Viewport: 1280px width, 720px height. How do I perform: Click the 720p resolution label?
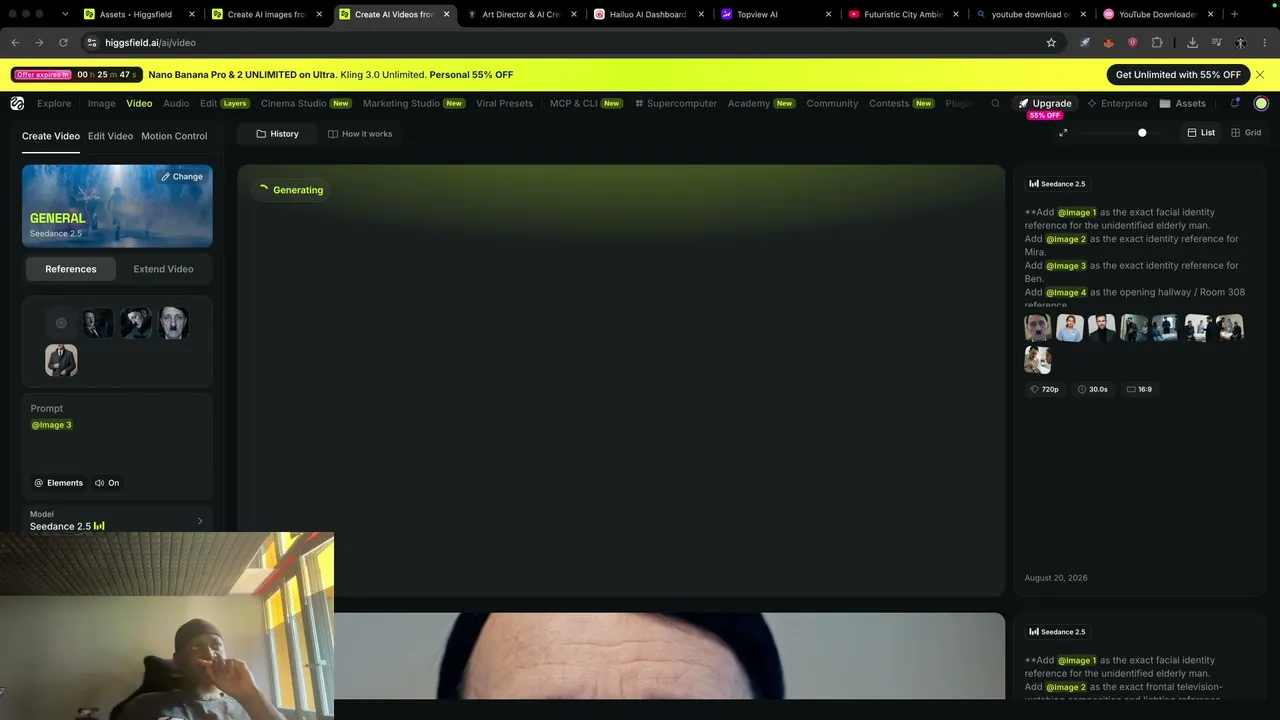point(1045,389)
